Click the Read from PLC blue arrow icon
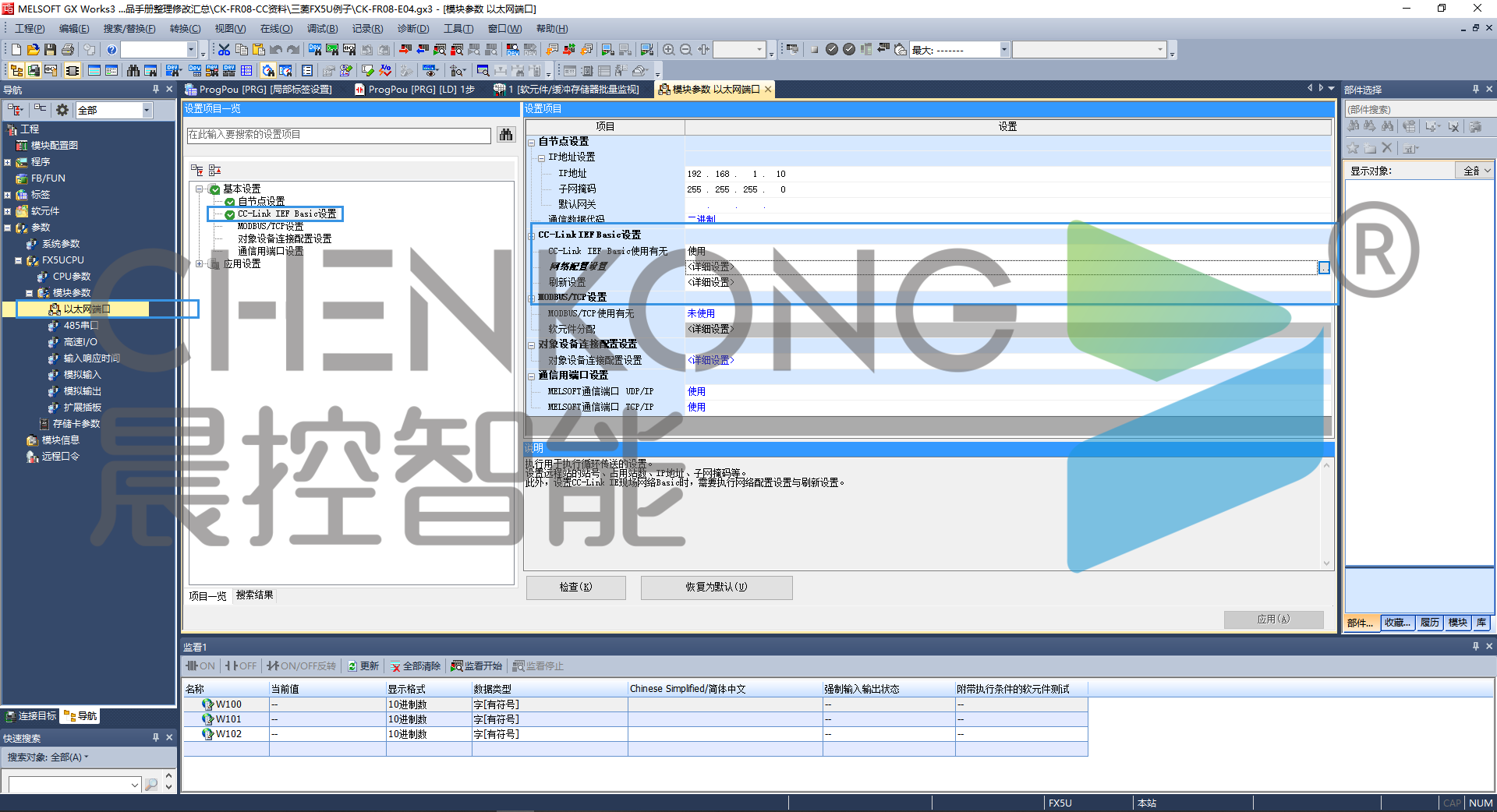 coord(423,50)
